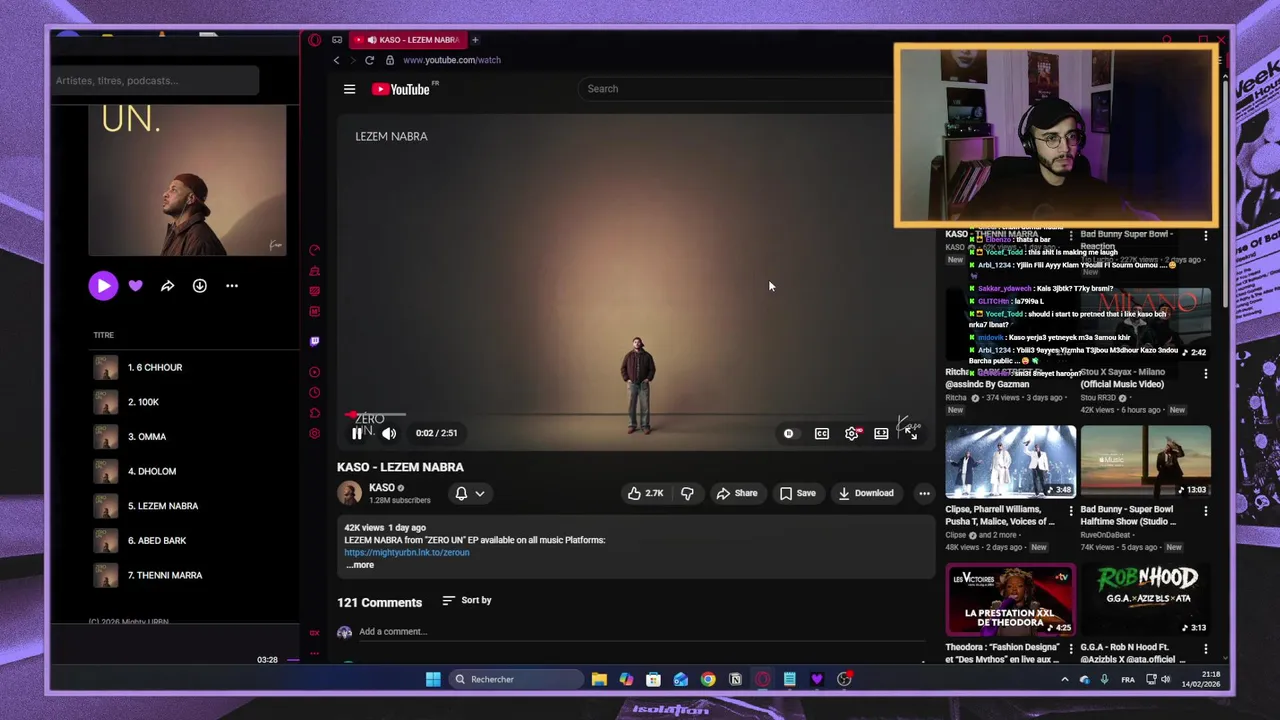Reload the YouTube page
Image resolution: width=1280 pixels, height=720 pixels.
(369, 60)
